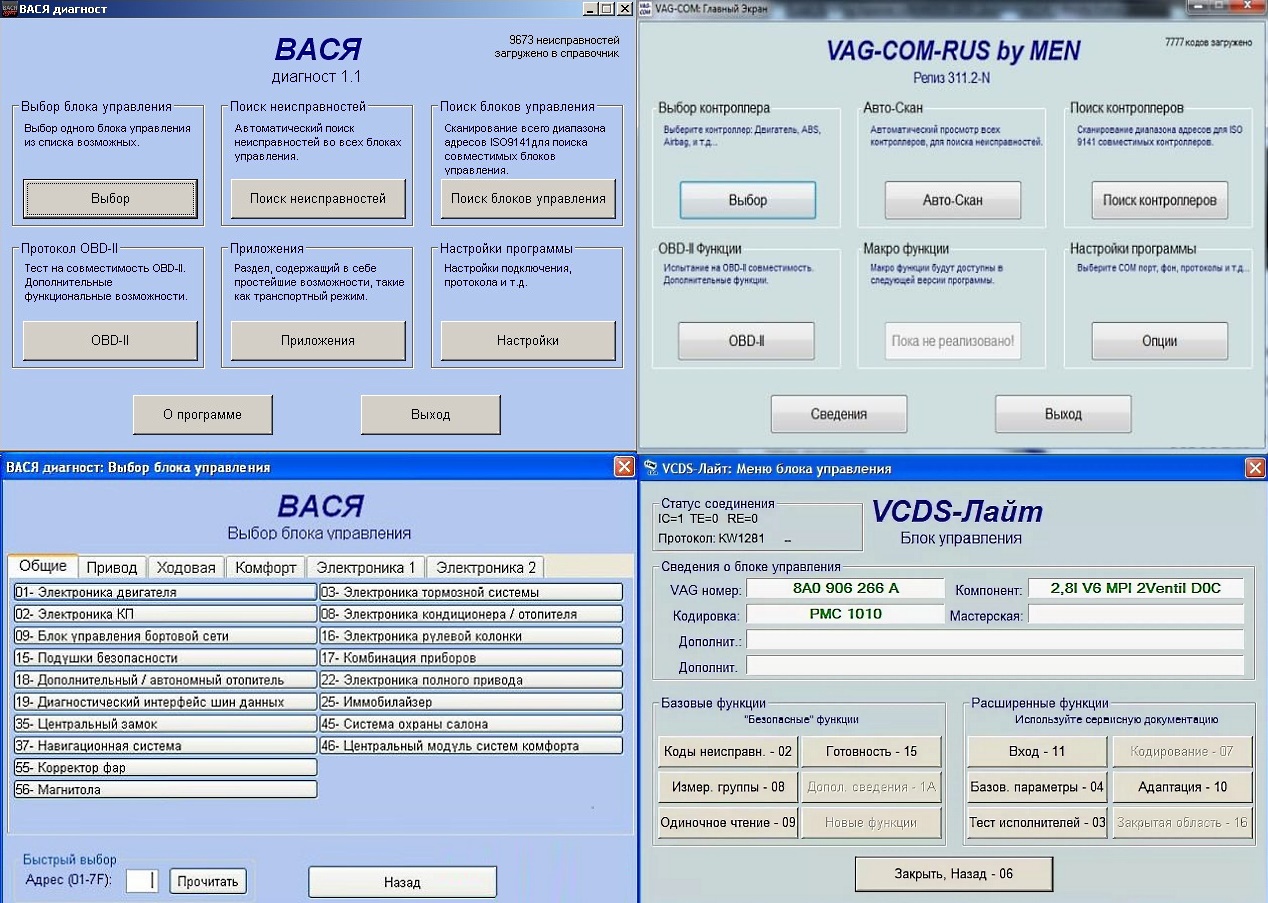Click the ВАСЯ диагност title bar icon
The width and height of the screenshot is (1268, 903).
pyautogui.click(x=9, y=8)
